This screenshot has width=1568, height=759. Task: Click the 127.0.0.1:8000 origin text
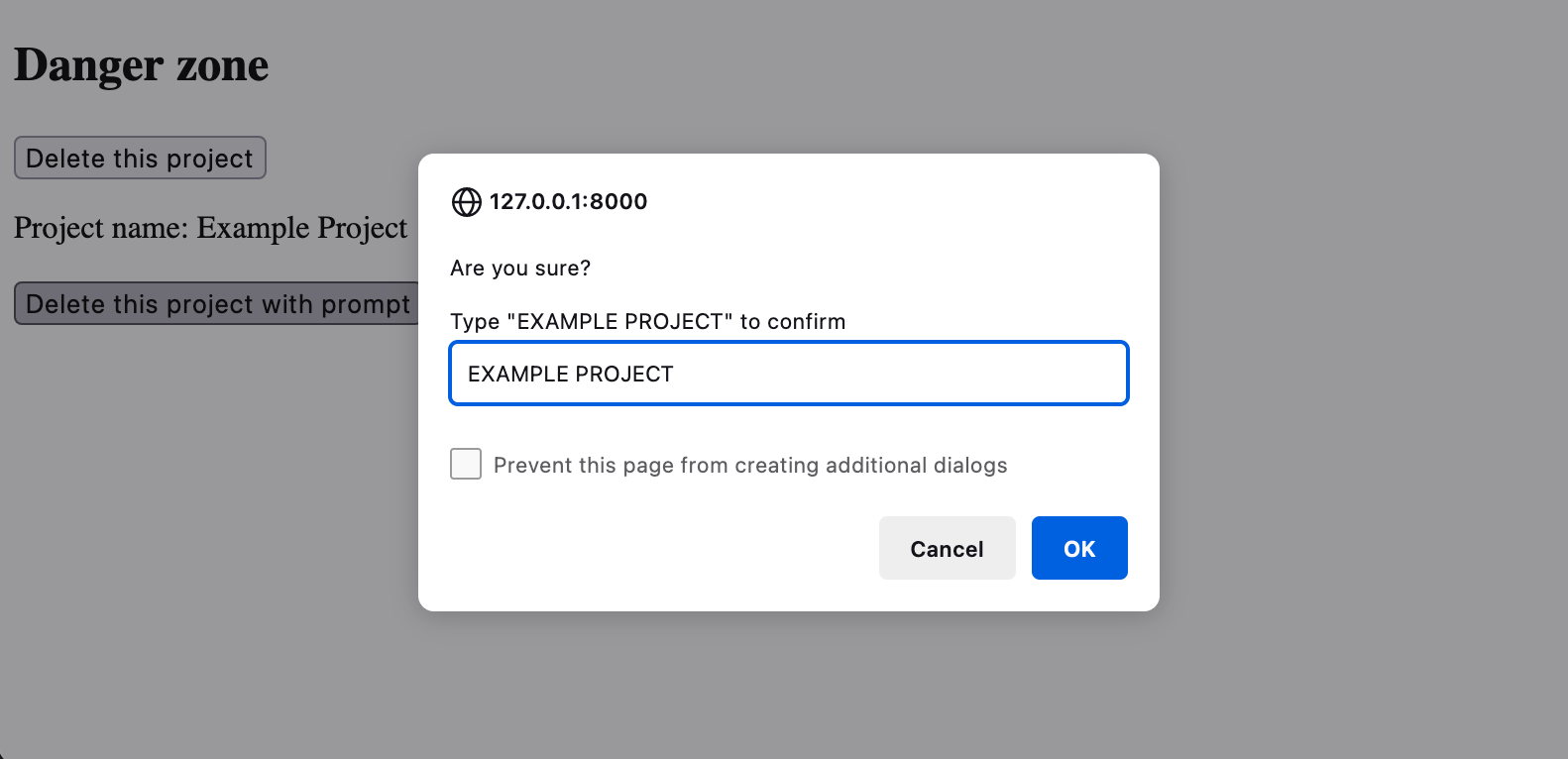click(568, 202)
